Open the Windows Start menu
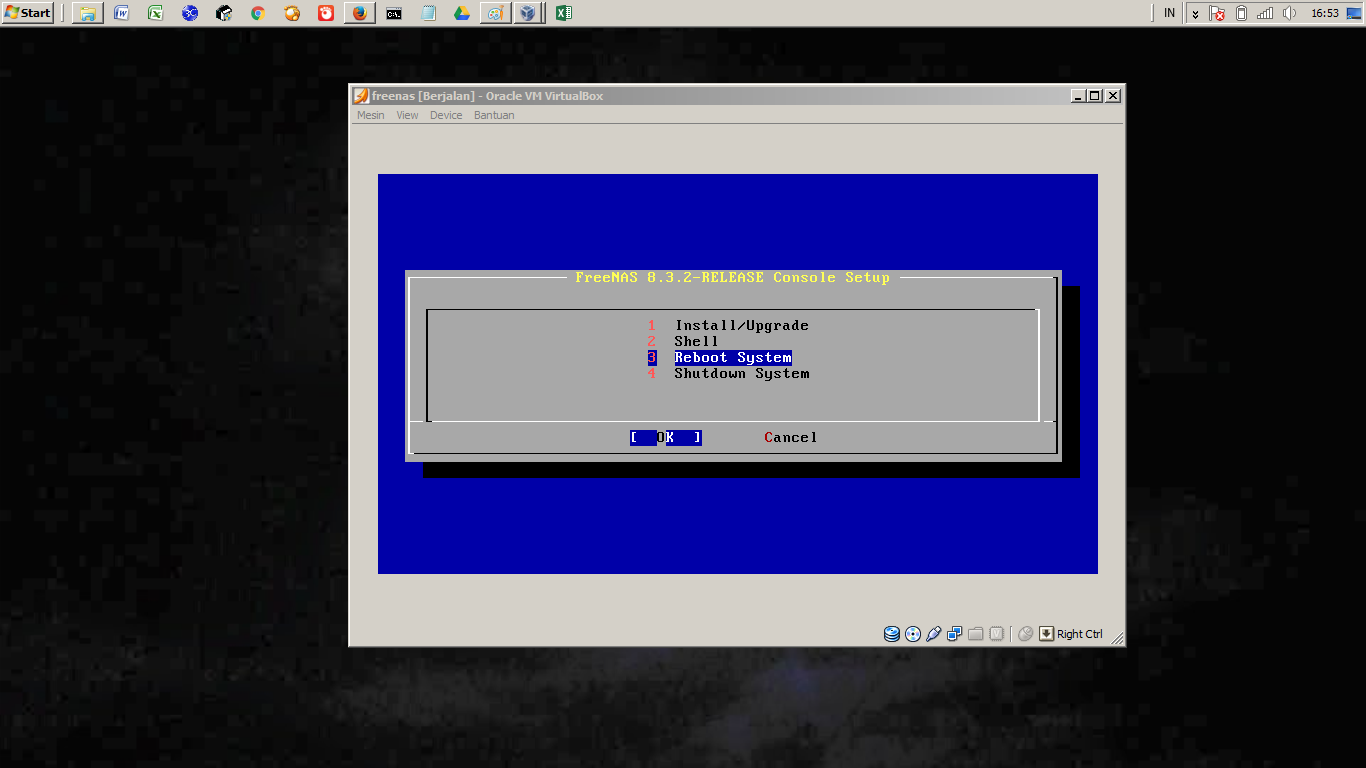 pyautogui.click(x=28, y=13)
